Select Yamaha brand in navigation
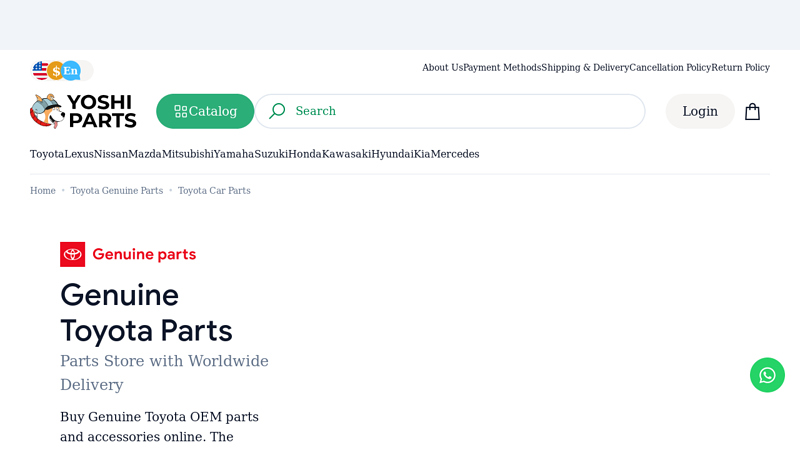Screen dimensions: 800x450 coord(234,154)
